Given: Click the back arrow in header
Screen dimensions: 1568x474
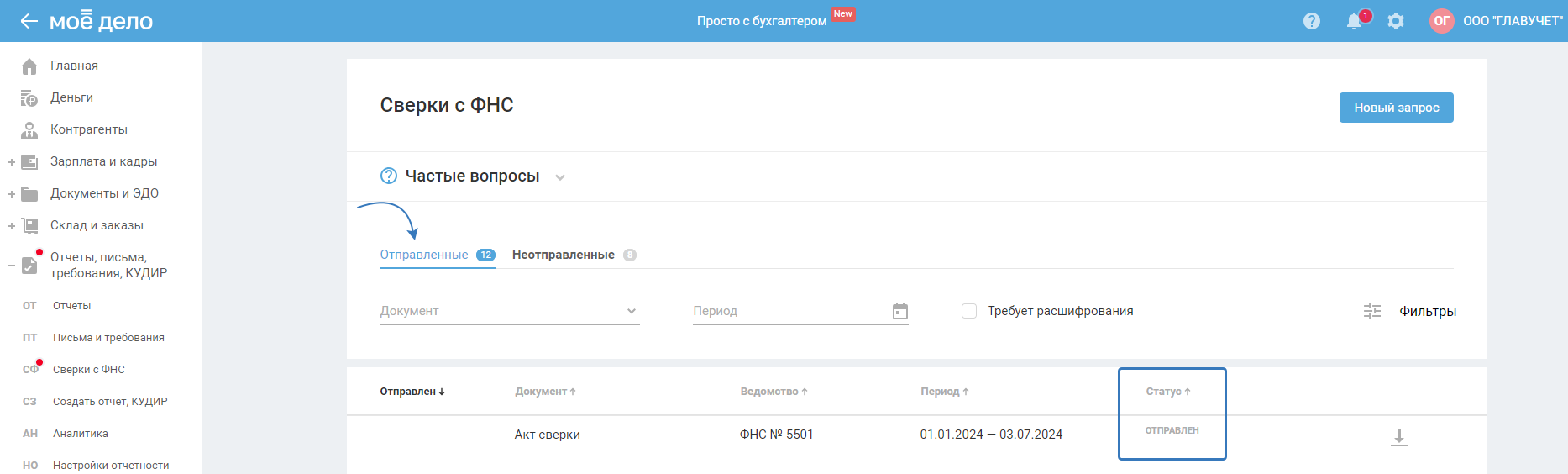Looking at the screenshot, I should point(29,21).
